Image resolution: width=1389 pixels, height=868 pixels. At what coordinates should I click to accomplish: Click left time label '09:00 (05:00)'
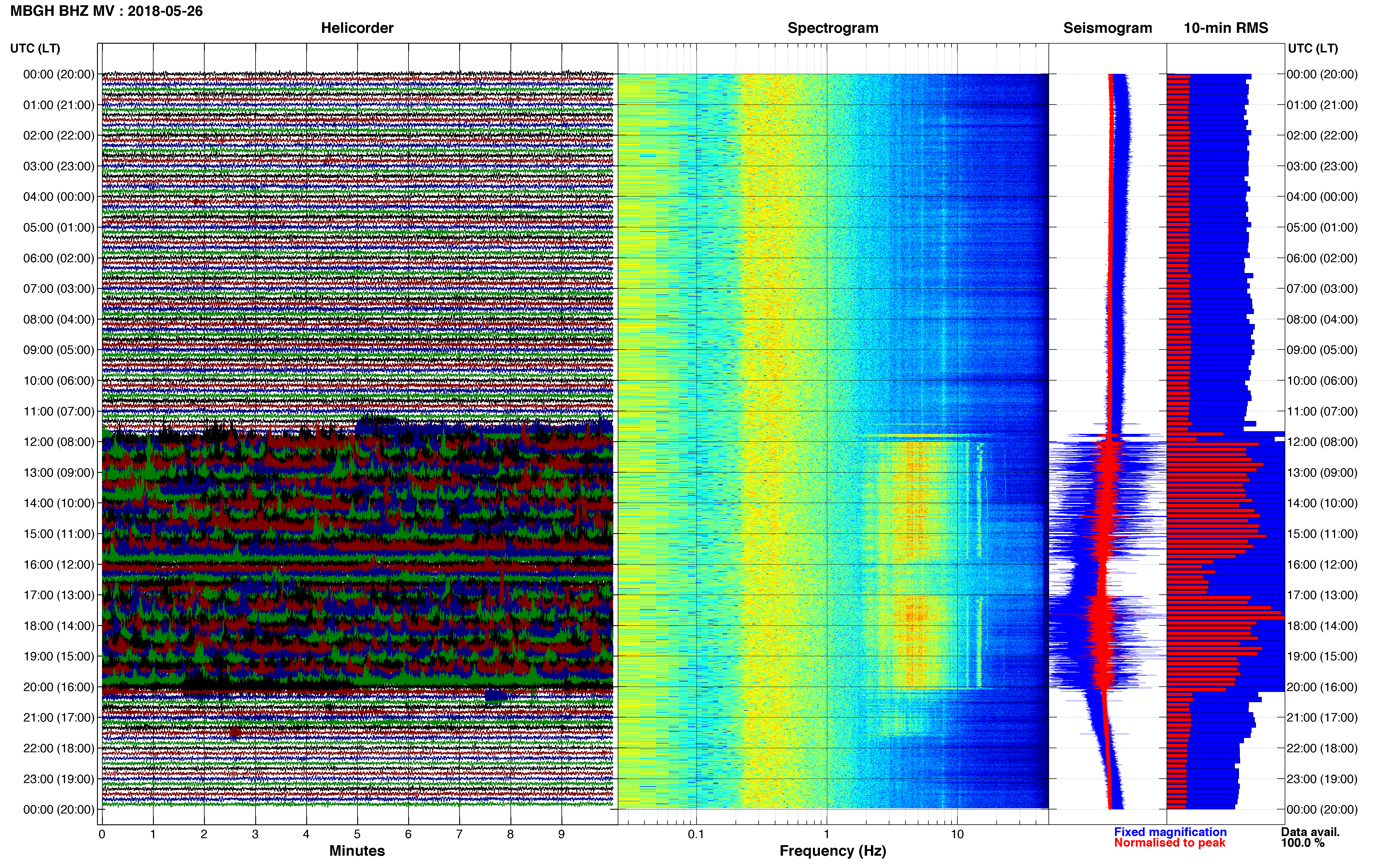59,349
